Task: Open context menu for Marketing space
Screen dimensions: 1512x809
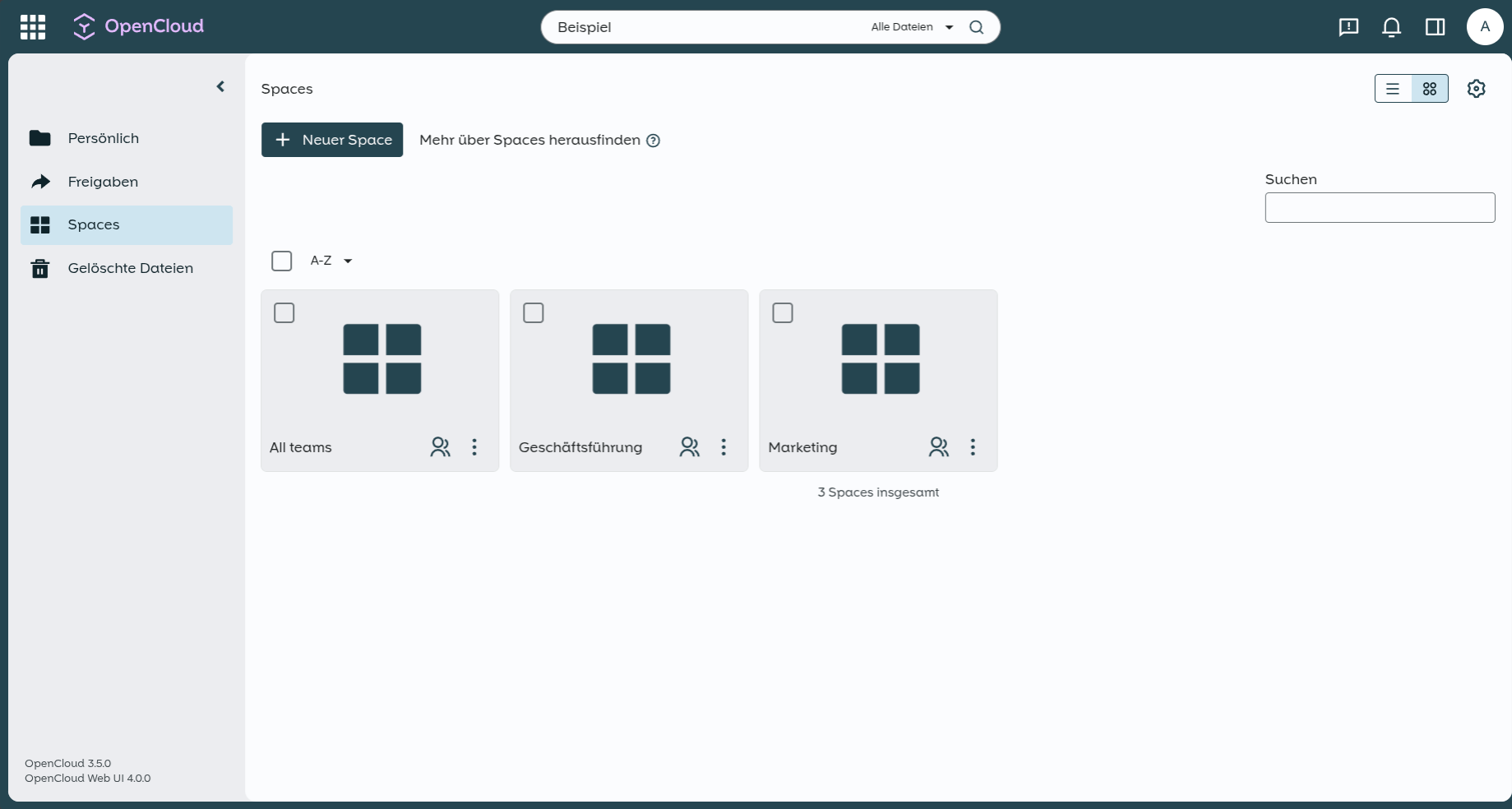Action: click(973, 446)
